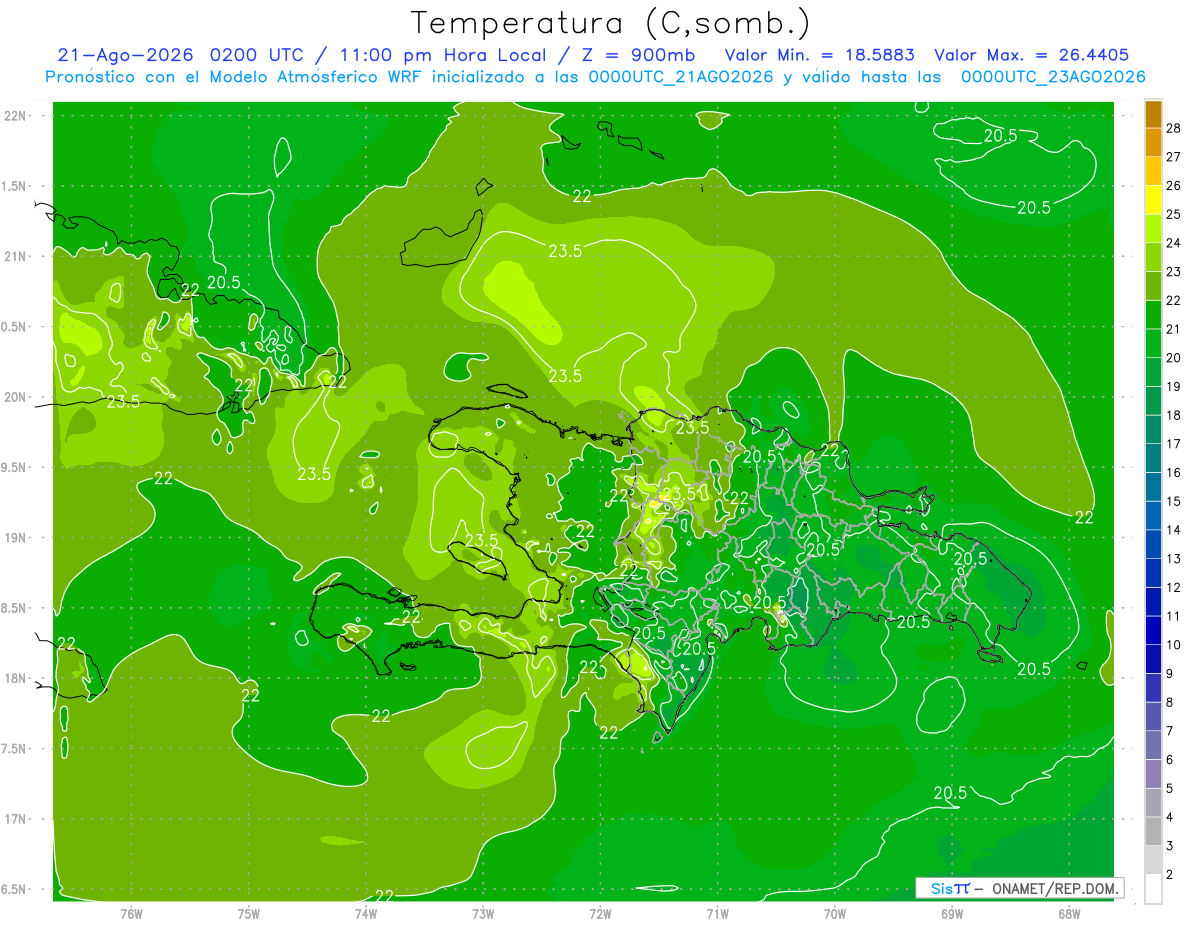Screen dimensions: 1200x927
Task: Click the orange swatch above 28 on colorbar
Action: pos(1154,114)
